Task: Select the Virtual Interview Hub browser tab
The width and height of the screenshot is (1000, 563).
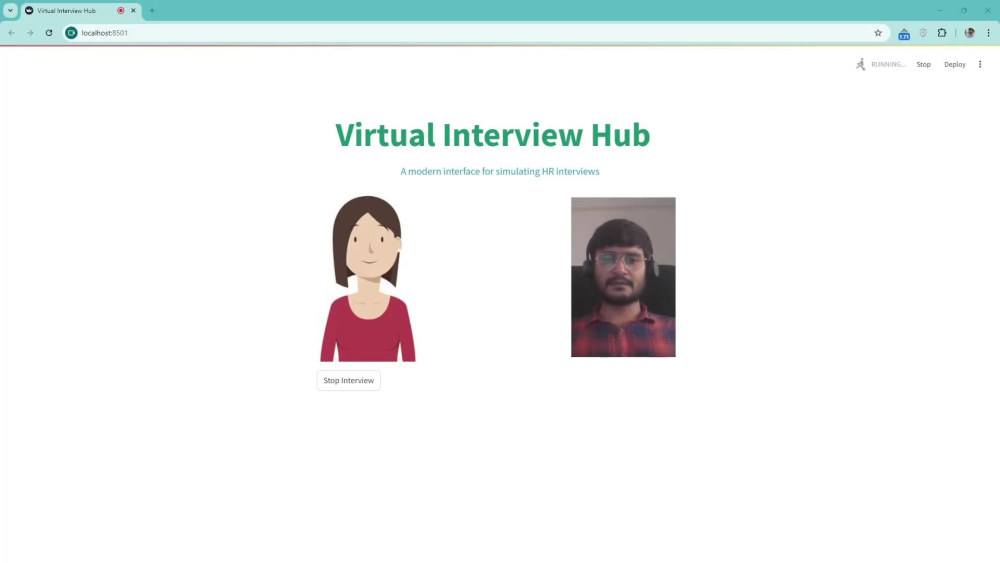Action: pyautogui.click(x=80, y=11)
